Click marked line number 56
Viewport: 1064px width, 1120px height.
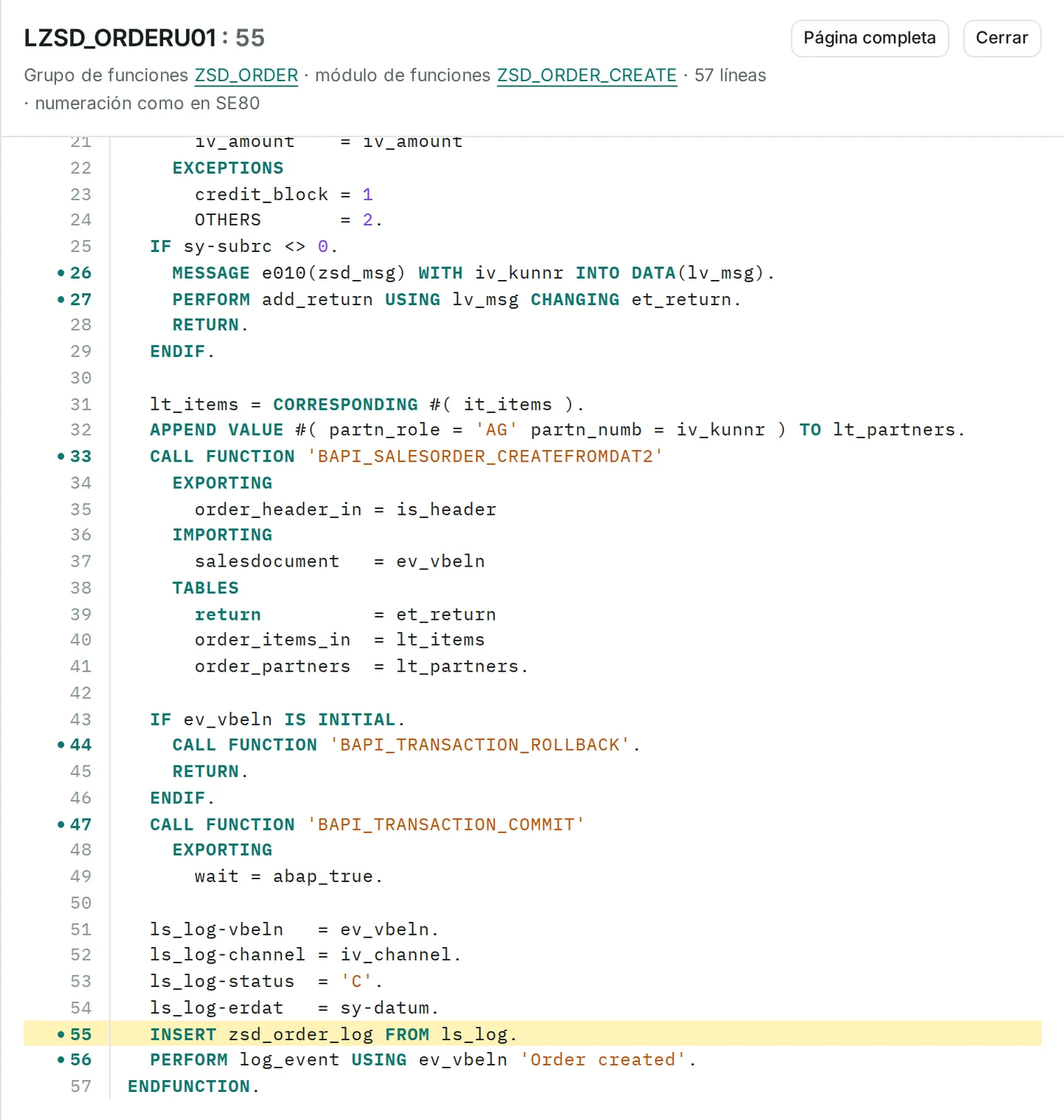pos(81,1059)
